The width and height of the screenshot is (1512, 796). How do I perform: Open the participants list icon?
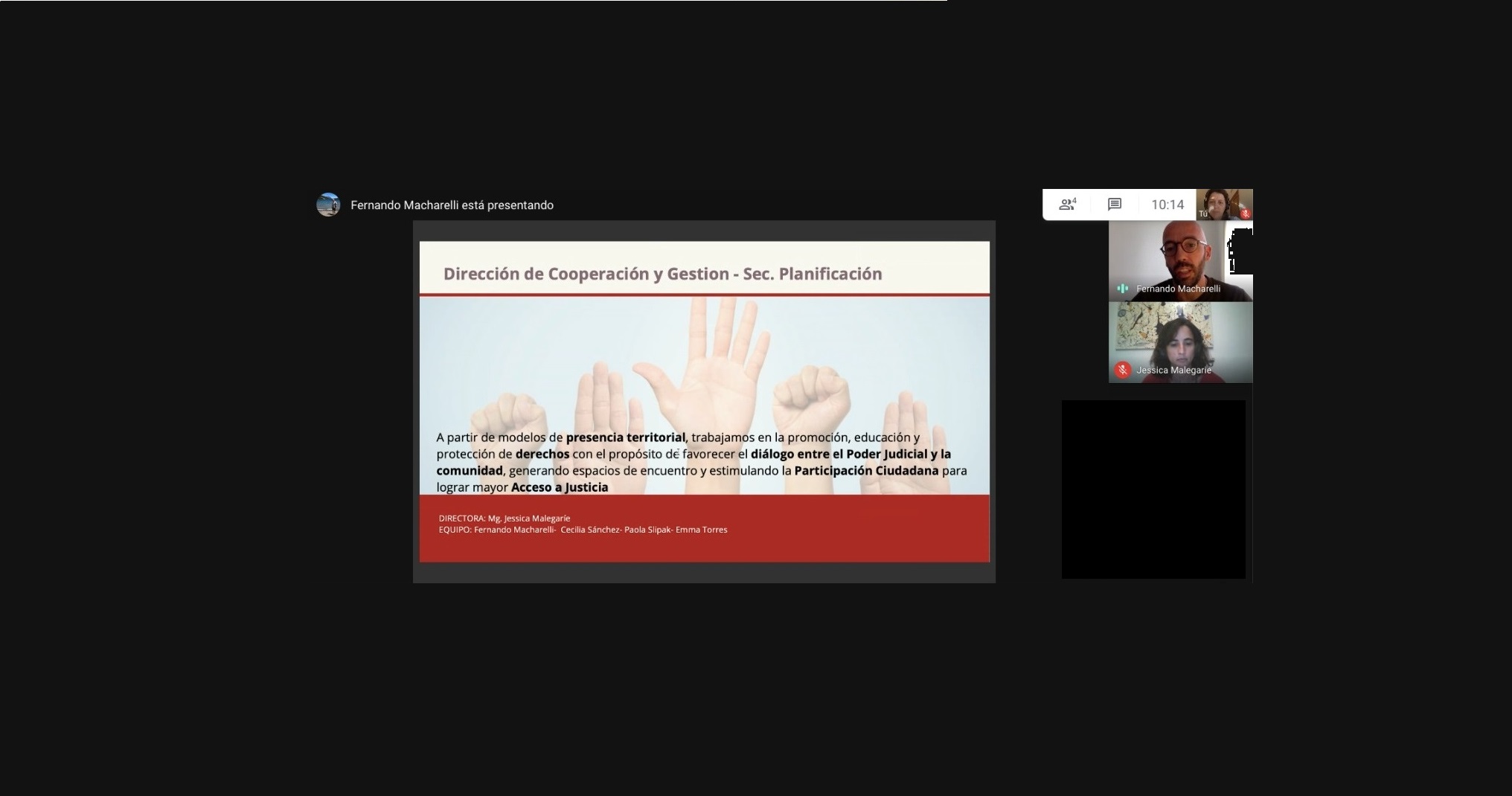coord(1068,205)
